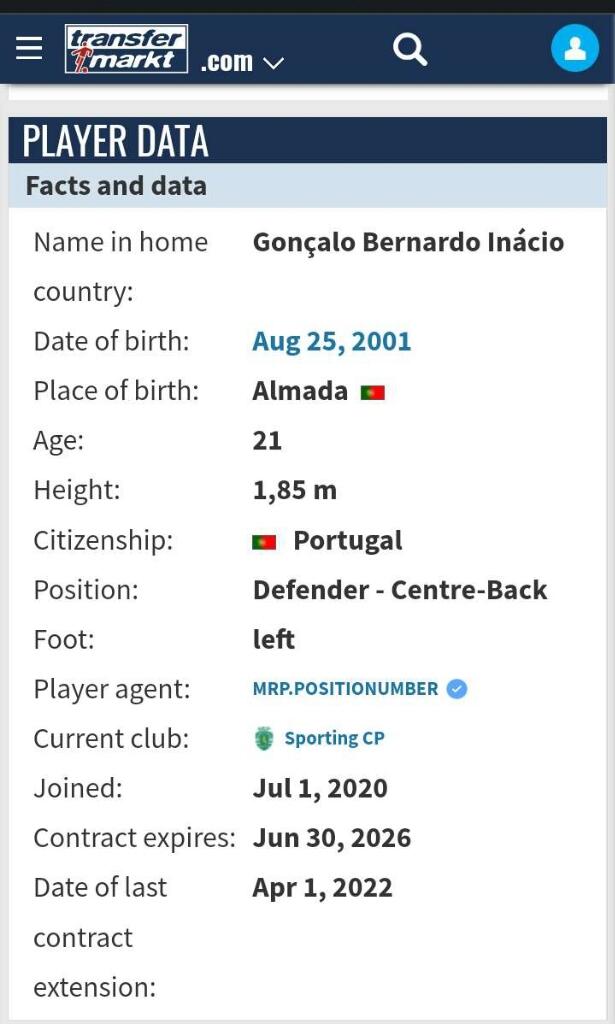Click the verified badge beside the agent
Screen dimensions: 615x1024
tap(457, 689)
